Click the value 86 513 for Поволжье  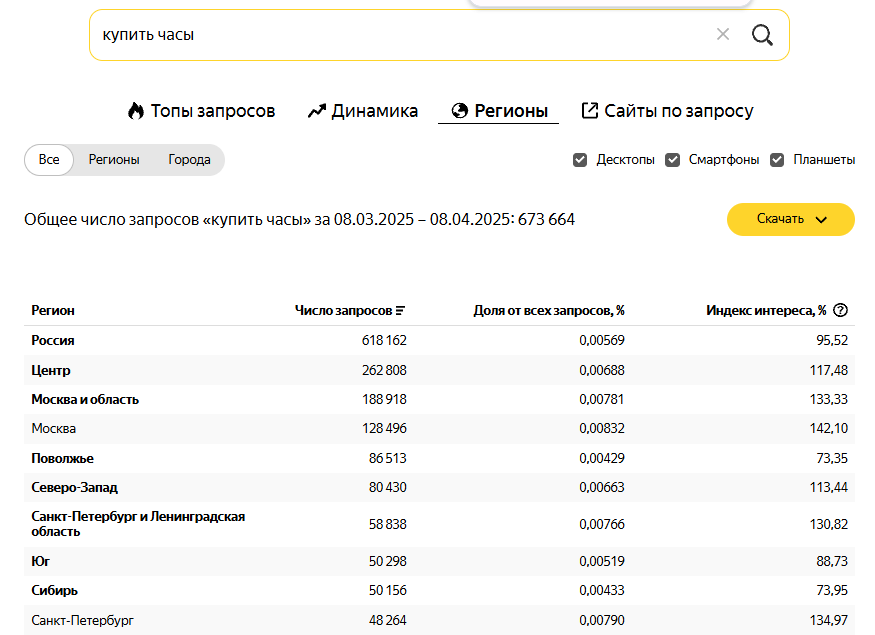point(387,458)
